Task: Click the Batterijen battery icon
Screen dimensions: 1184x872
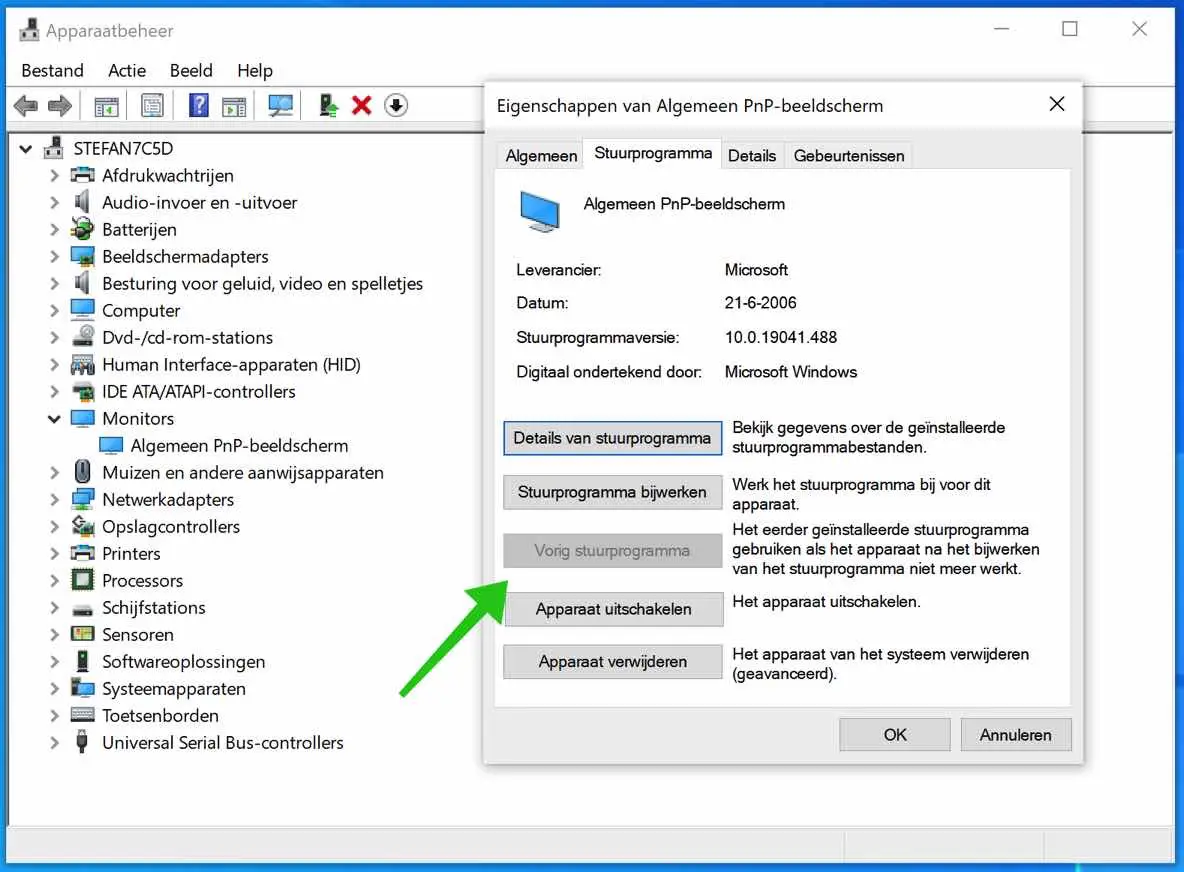Action: 82,229
